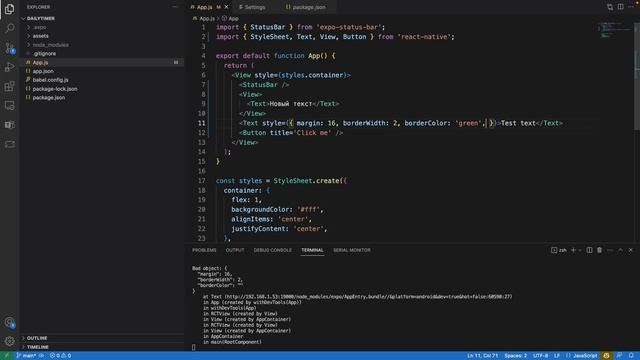The image size is (640, 360).
Task: Click the AppEntry.bundle URL in terminal output
Action: point(369,297)
